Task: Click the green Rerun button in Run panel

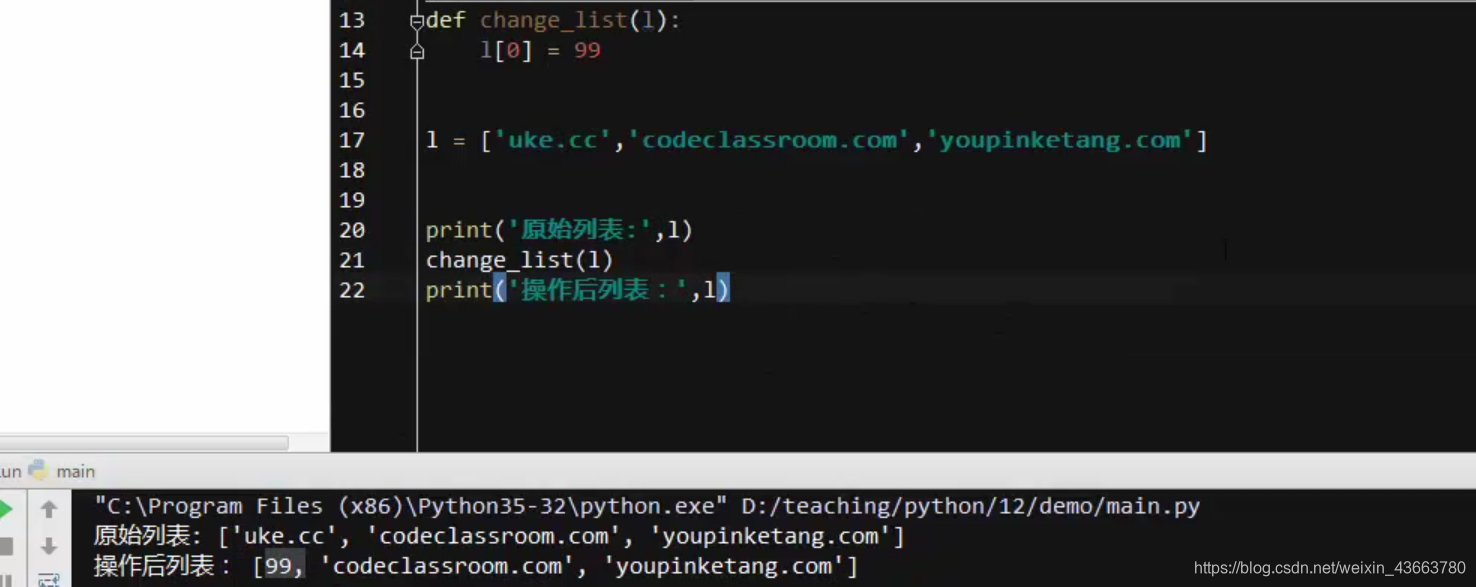Action: (4, 509)
